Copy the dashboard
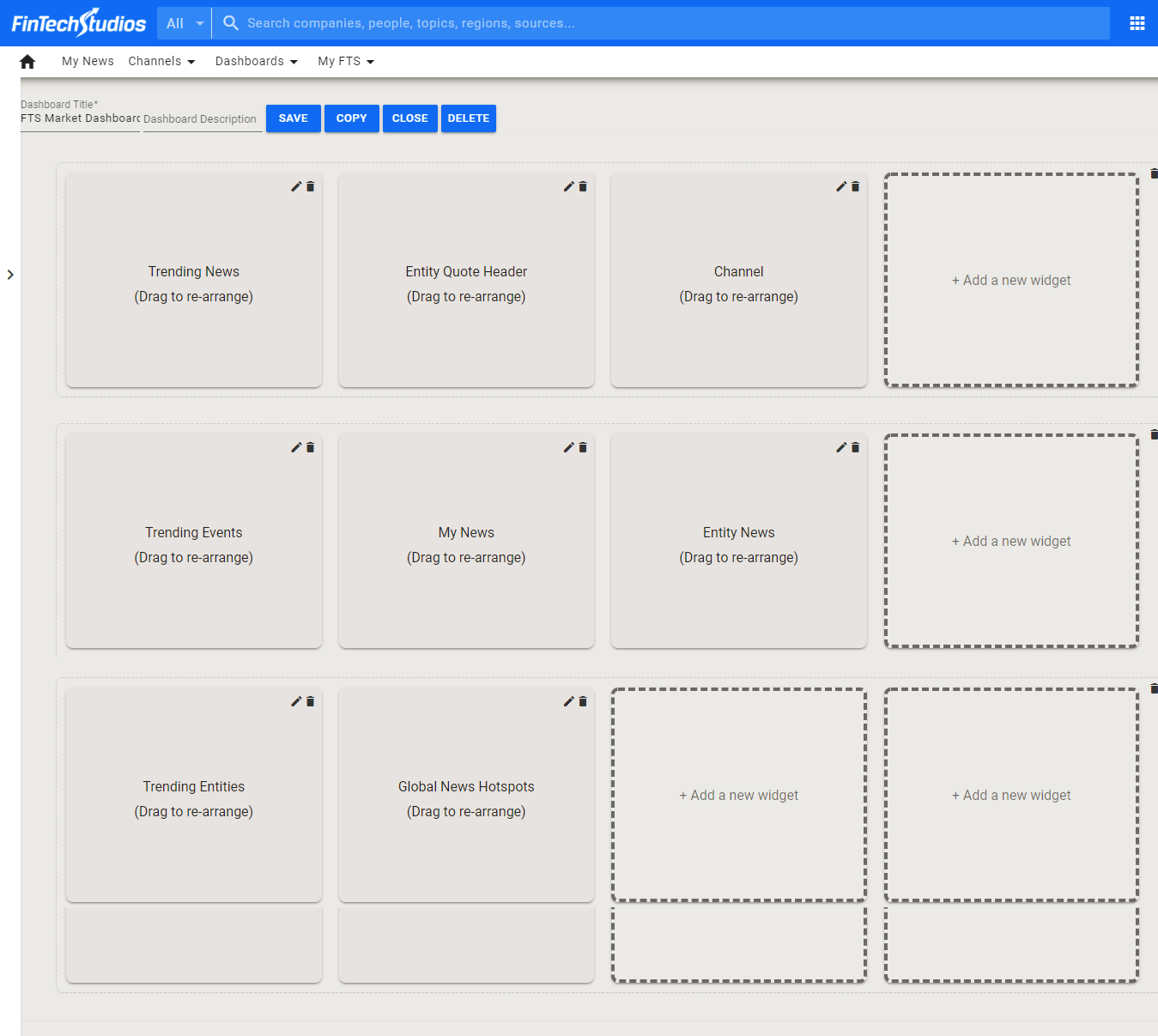Image resolution: width=1158 pixels, height=1036 pixels. tap(352, 118)
